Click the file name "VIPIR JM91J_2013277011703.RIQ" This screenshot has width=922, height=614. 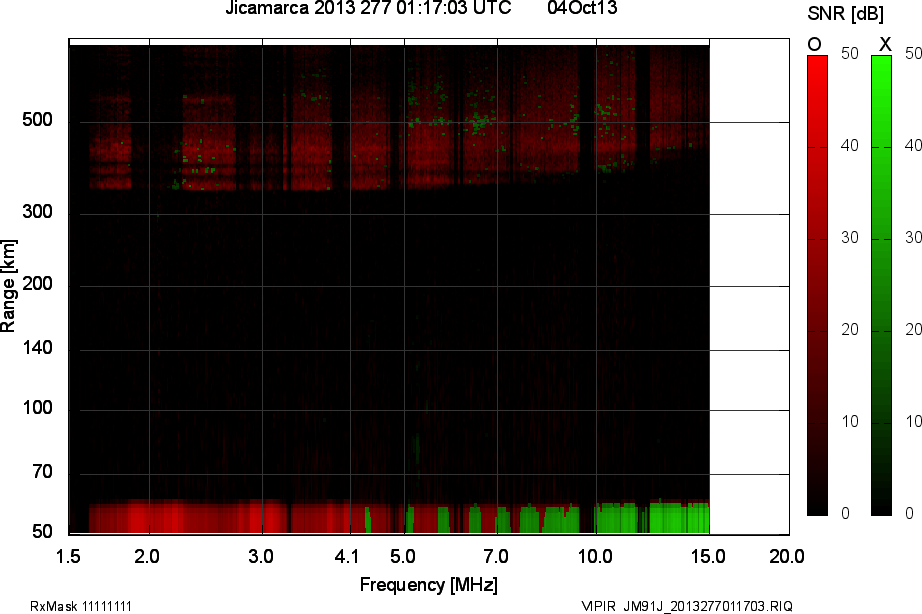687,606
